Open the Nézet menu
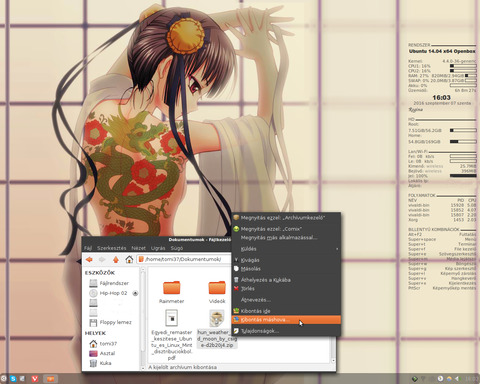Image resolution: width=480 pixels, height=384 pixels. 138,248
